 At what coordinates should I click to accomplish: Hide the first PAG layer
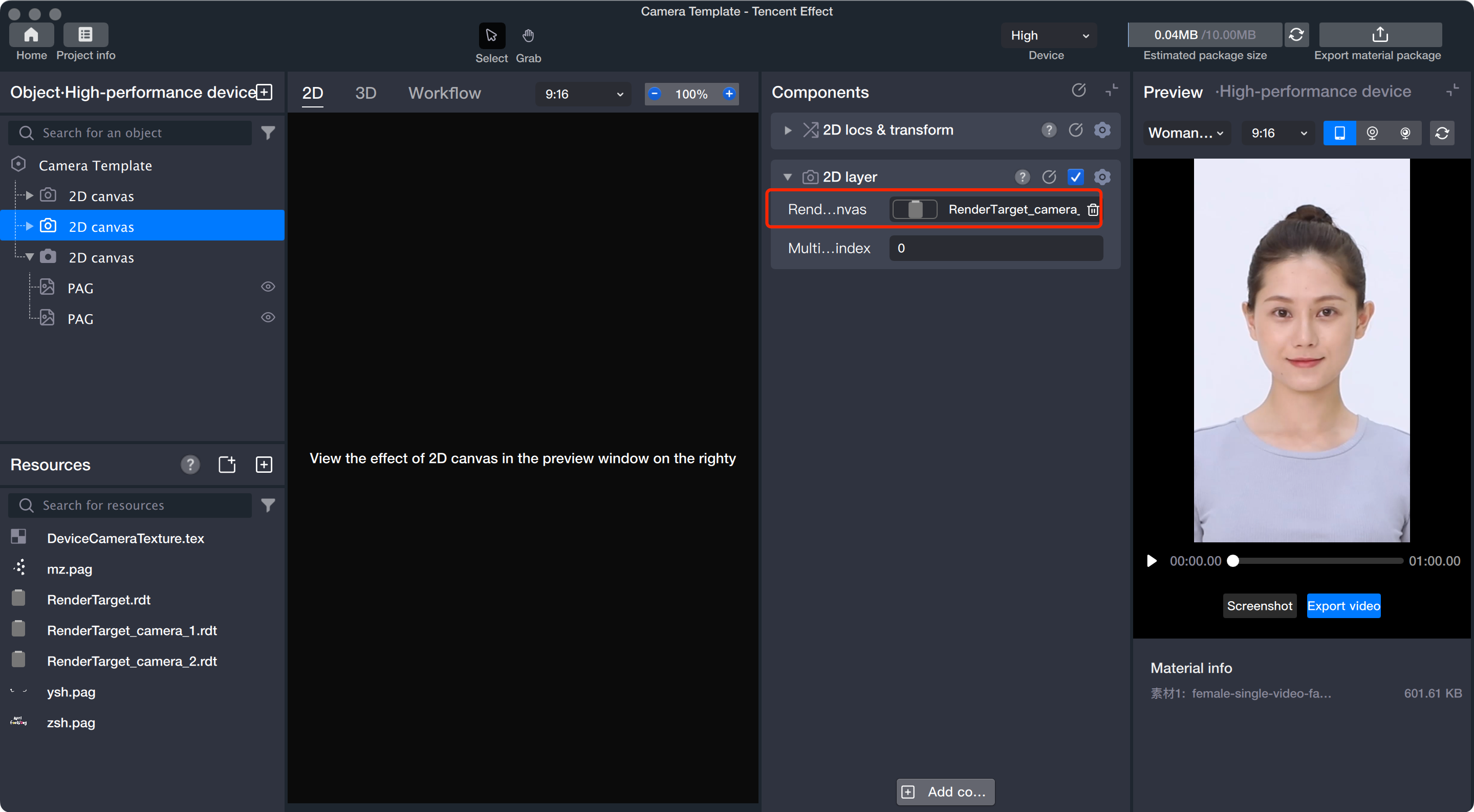[x=268, y=287]
